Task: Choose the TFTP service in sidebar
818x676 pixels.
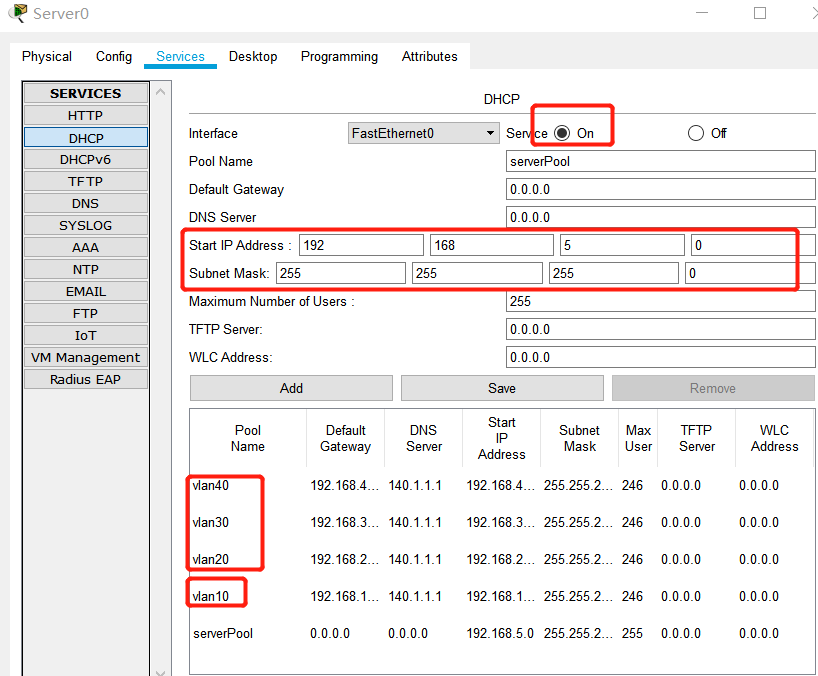Action: coord(86,181)
